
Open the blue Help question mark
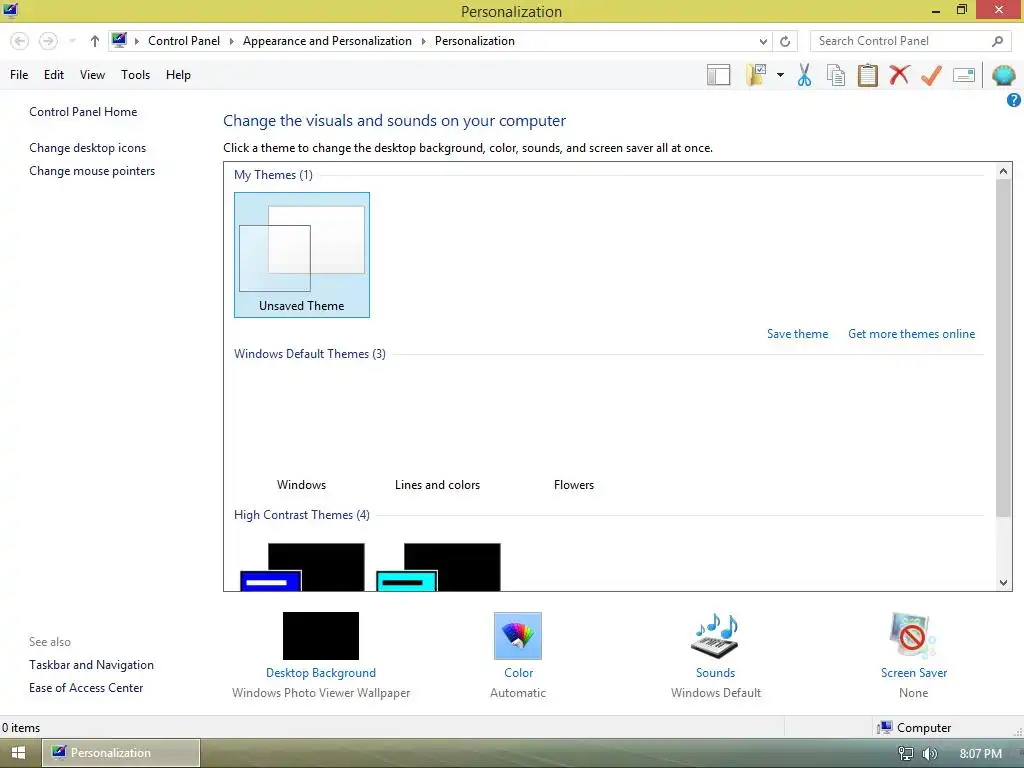tap(1014, 100)
